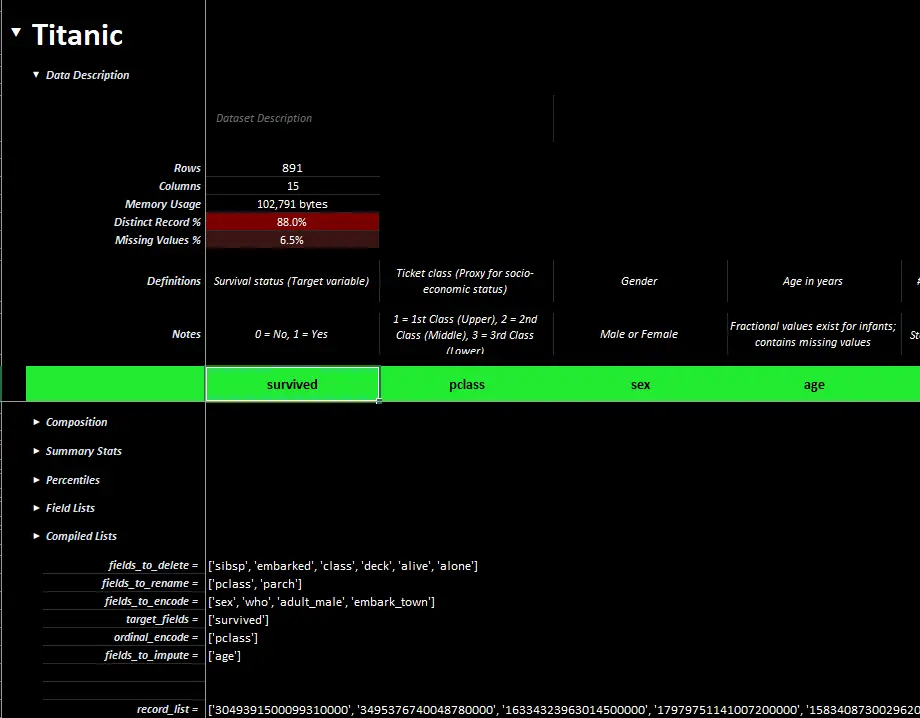Select the age column header cell
920x718 pixels.
coord(814,384)
